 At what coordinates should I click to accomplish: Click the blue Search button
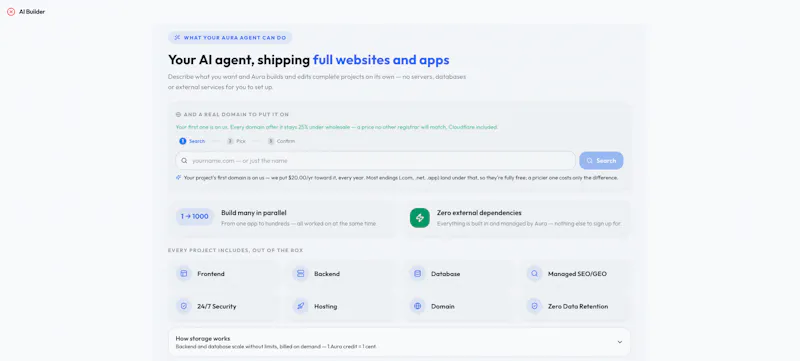601,161
